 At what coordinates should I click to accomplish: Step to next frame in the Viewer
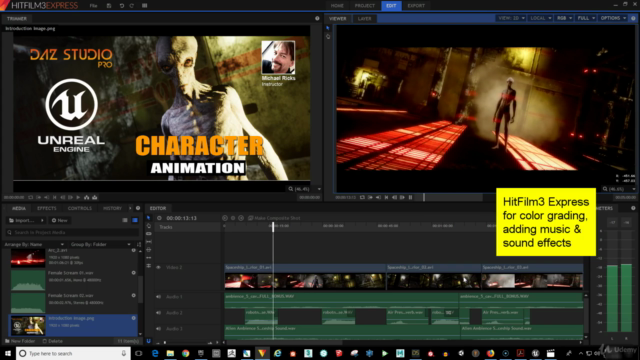point(402,198)
